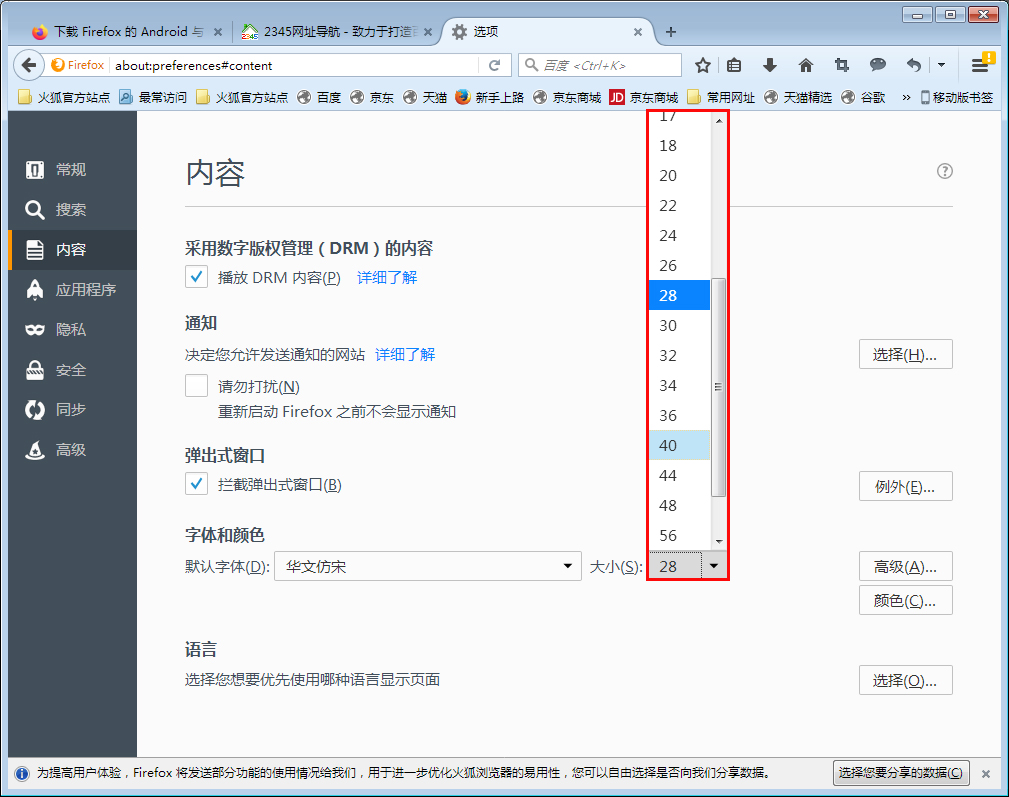Open the 颜色(C) button
Screen dimensions: 1009x797
click(x=905, y=600)
